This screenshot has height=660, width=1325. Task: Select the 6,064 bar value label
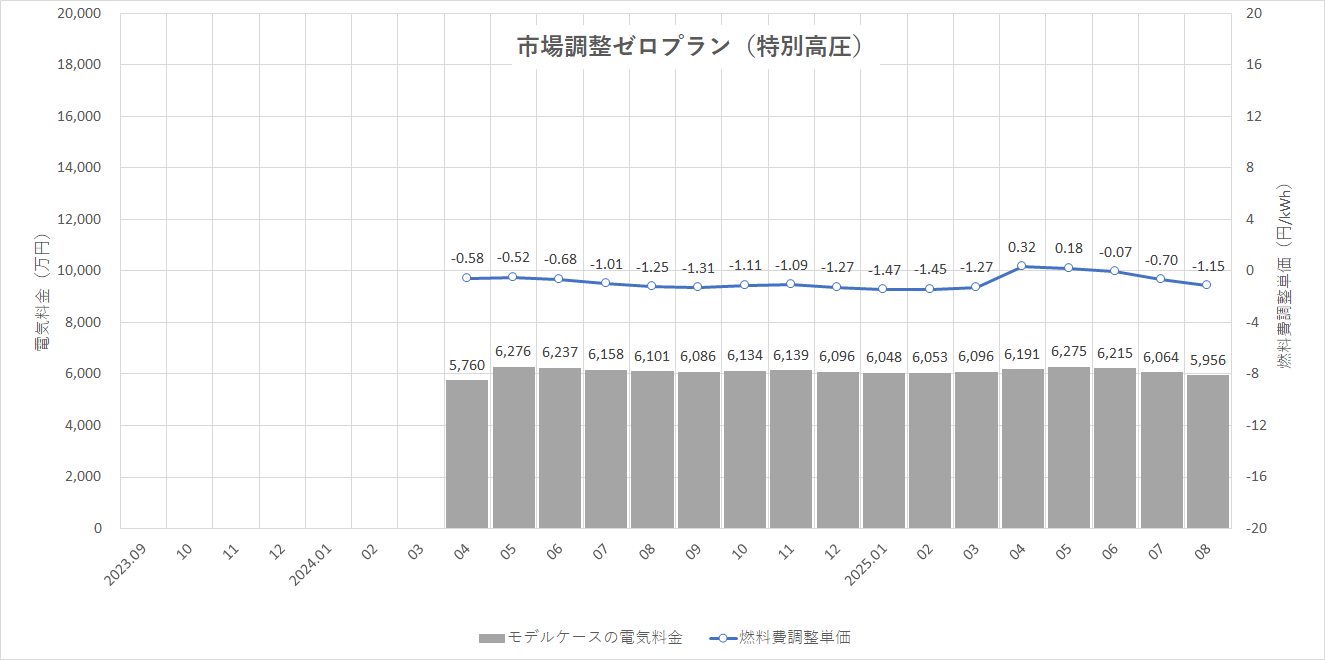point(1161,358)
